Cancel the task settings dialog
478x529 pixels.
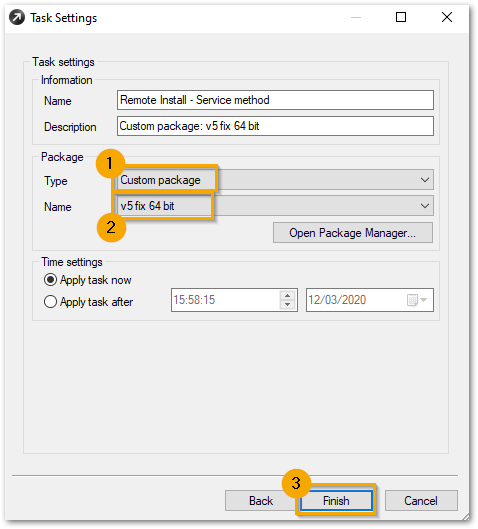[x=421, y=501]
